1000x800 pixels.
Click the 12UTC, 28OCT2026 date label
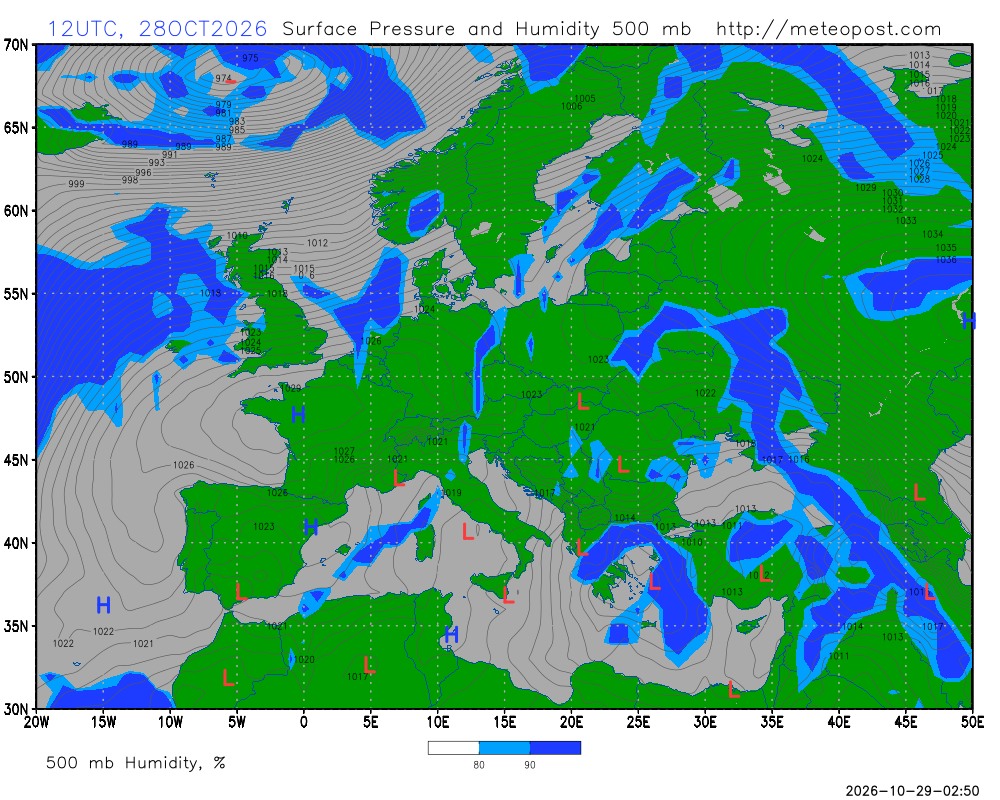tap(158, 29)
